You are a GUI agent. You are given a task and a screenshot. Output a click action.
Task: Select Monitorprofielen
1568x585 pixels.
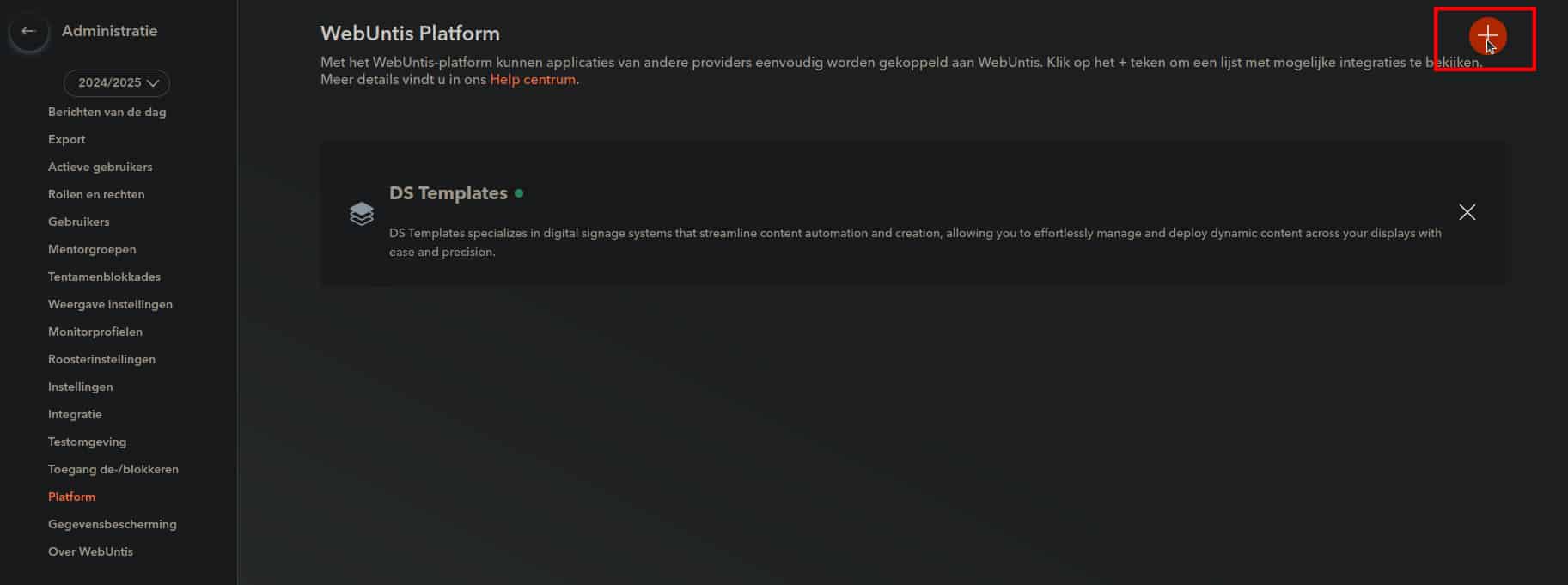tap(95, 332)
